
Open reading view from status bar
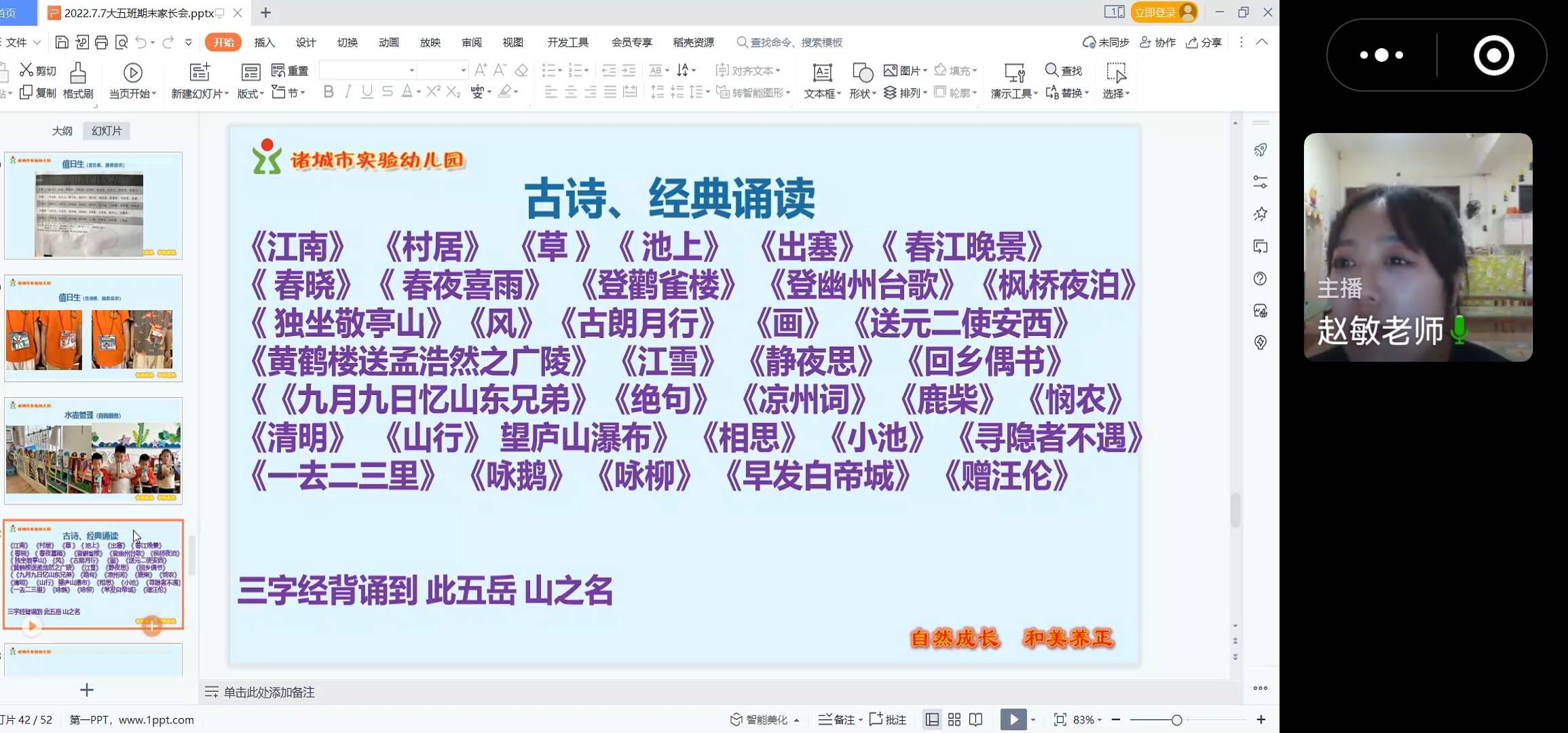[x=975, y=719]
